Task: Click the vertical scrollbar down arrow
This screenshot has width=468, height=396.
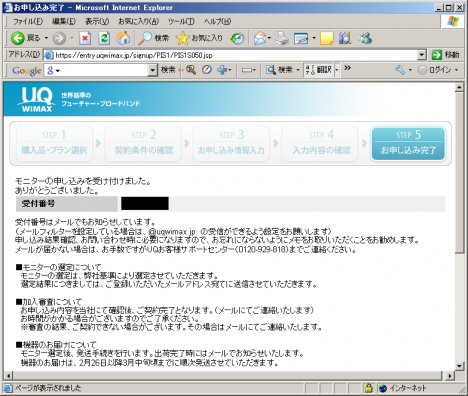Action: pos(459,366)
